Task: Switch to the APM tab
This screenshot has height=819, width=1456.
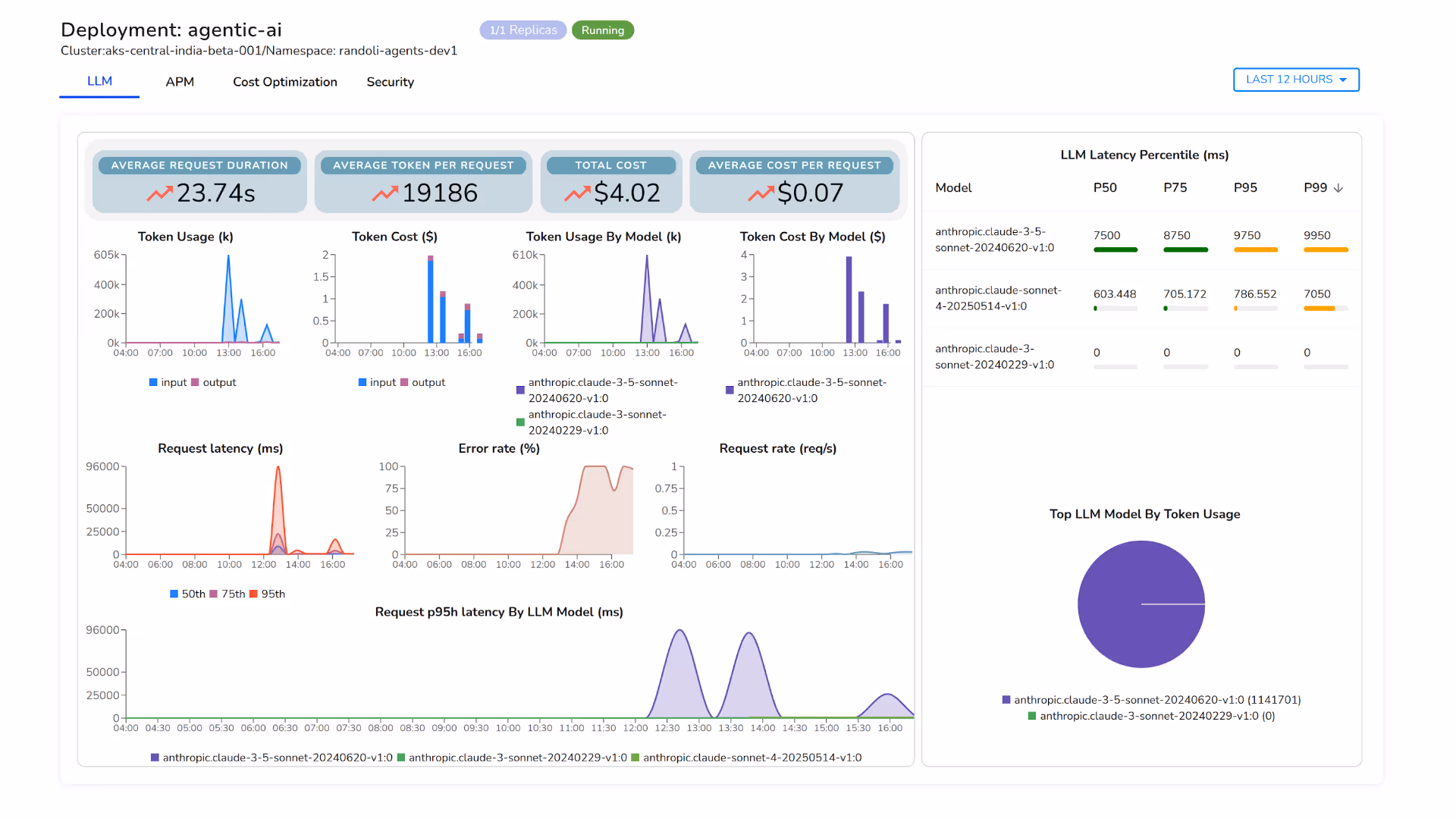Action: click(x=180, y=82)
